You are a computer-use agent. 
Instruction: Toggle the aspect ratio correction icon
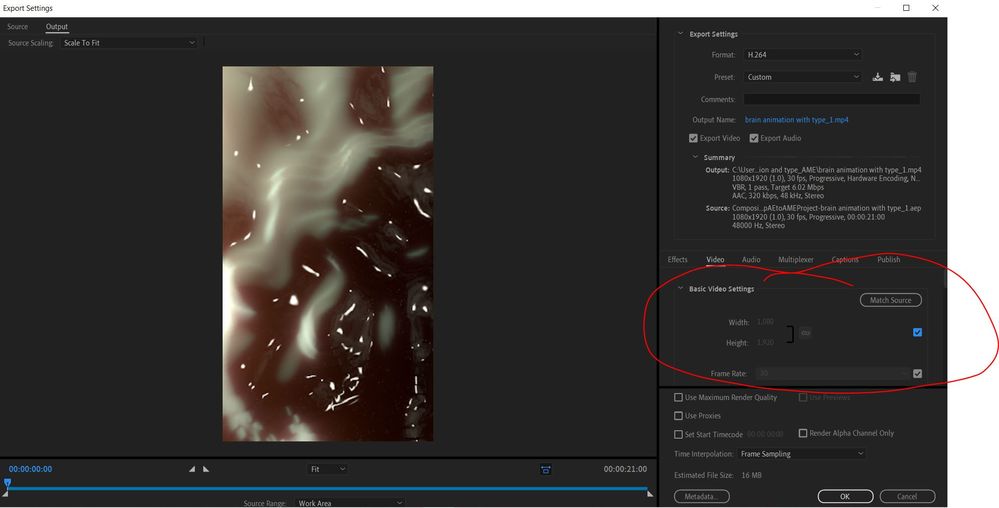(x=546, y=470)
